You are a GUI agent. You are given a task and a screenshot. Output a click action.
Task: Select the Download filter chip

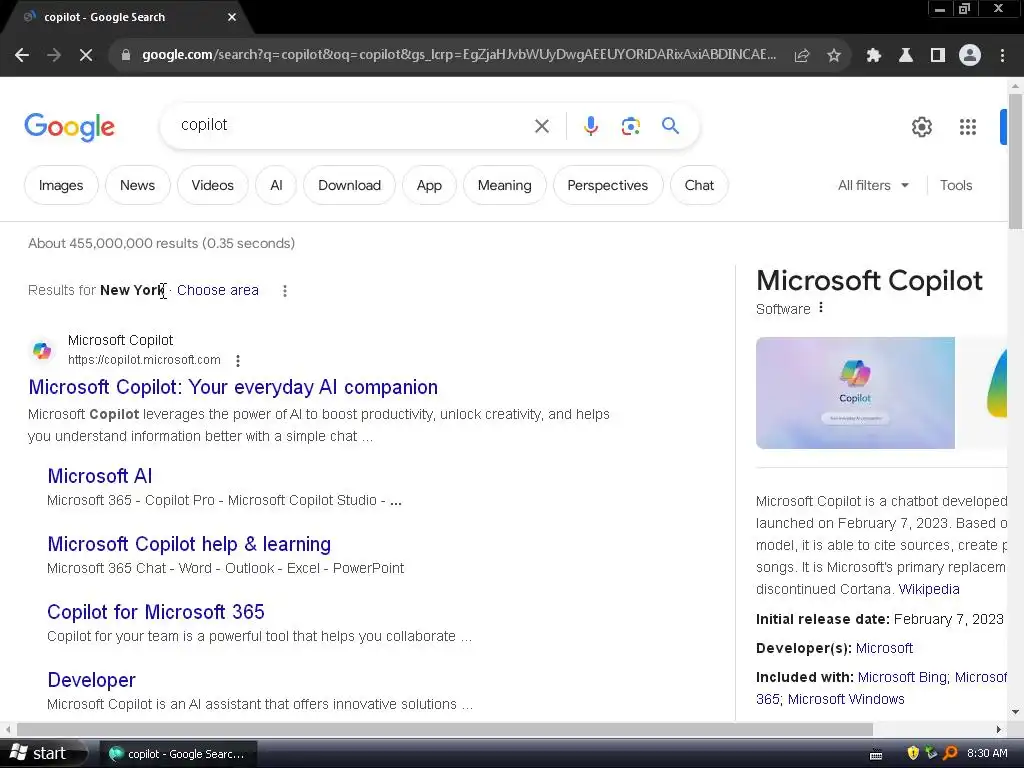click(349, 185)
